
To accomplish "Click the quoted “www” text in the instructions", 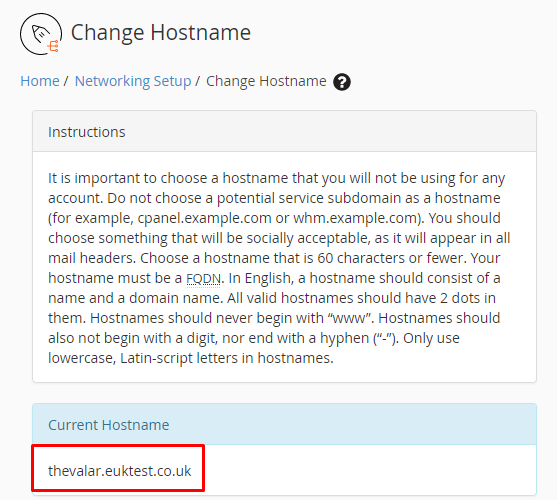I will click(x=351, y=318).
